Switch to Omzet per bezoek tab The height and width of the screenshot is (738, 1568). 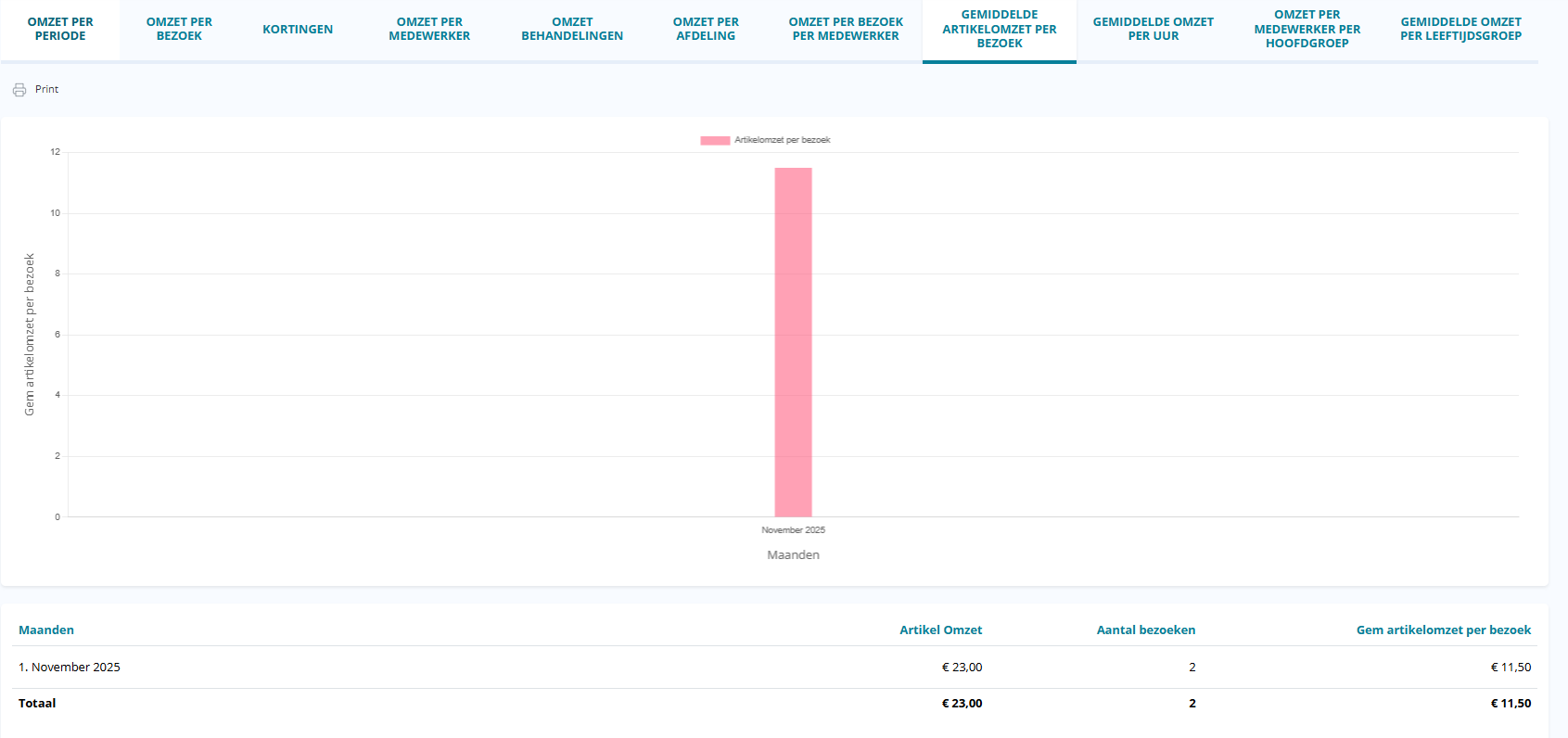pyautogui.click(x=179, y=30)
